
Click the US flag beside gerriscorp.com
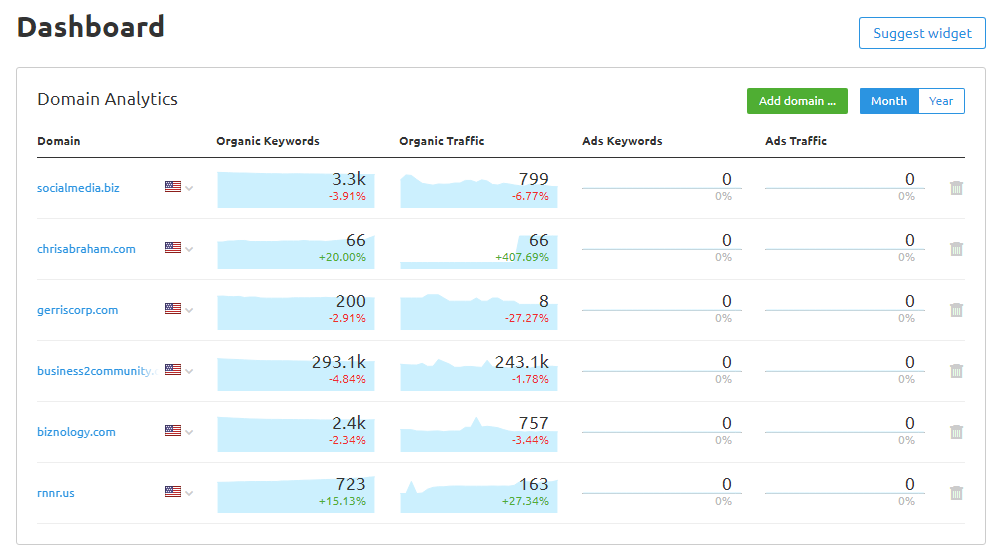[173, 309]
